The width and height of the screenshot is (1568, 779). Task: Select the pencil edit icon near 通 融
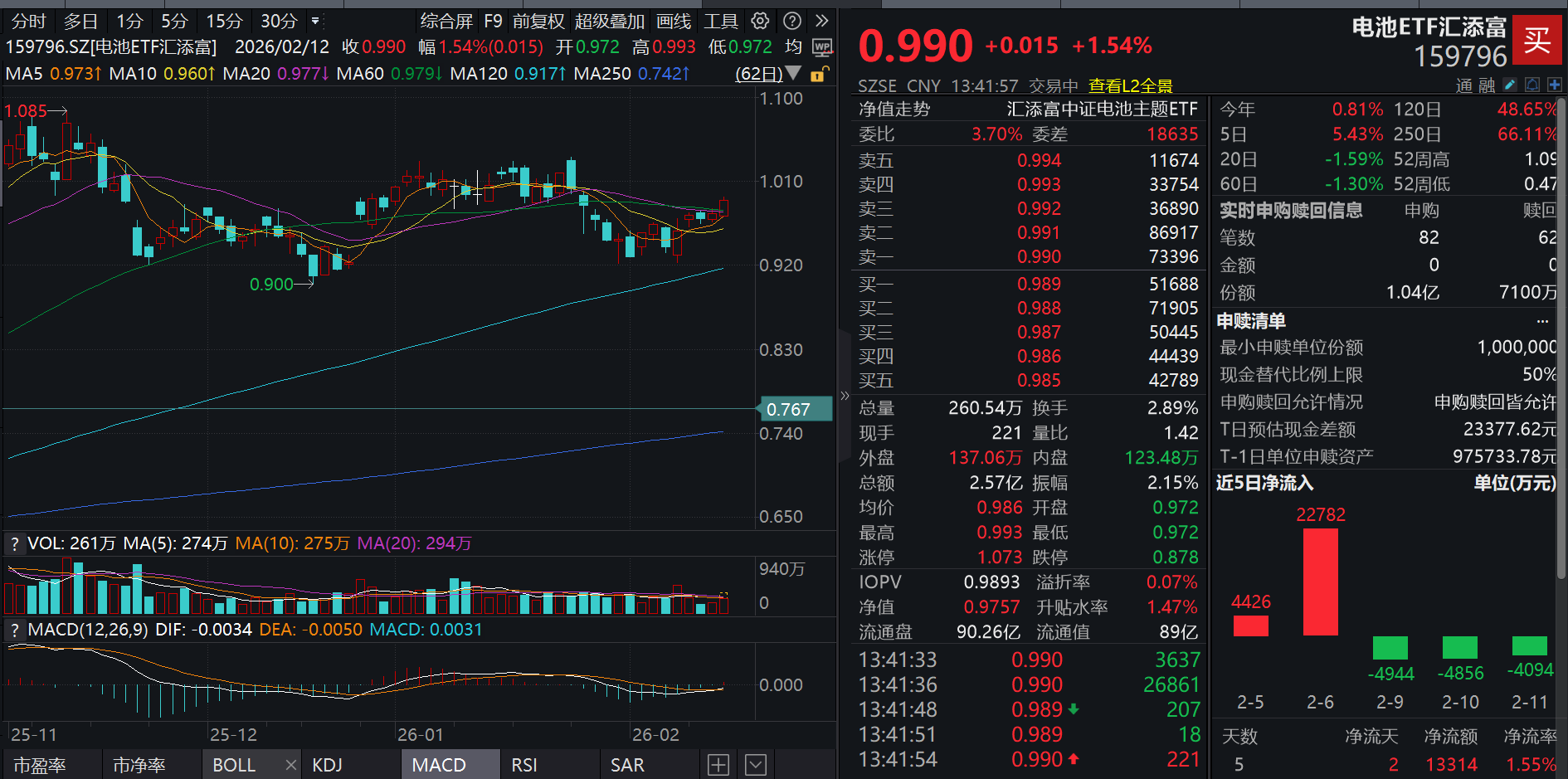coord(1508,85)
